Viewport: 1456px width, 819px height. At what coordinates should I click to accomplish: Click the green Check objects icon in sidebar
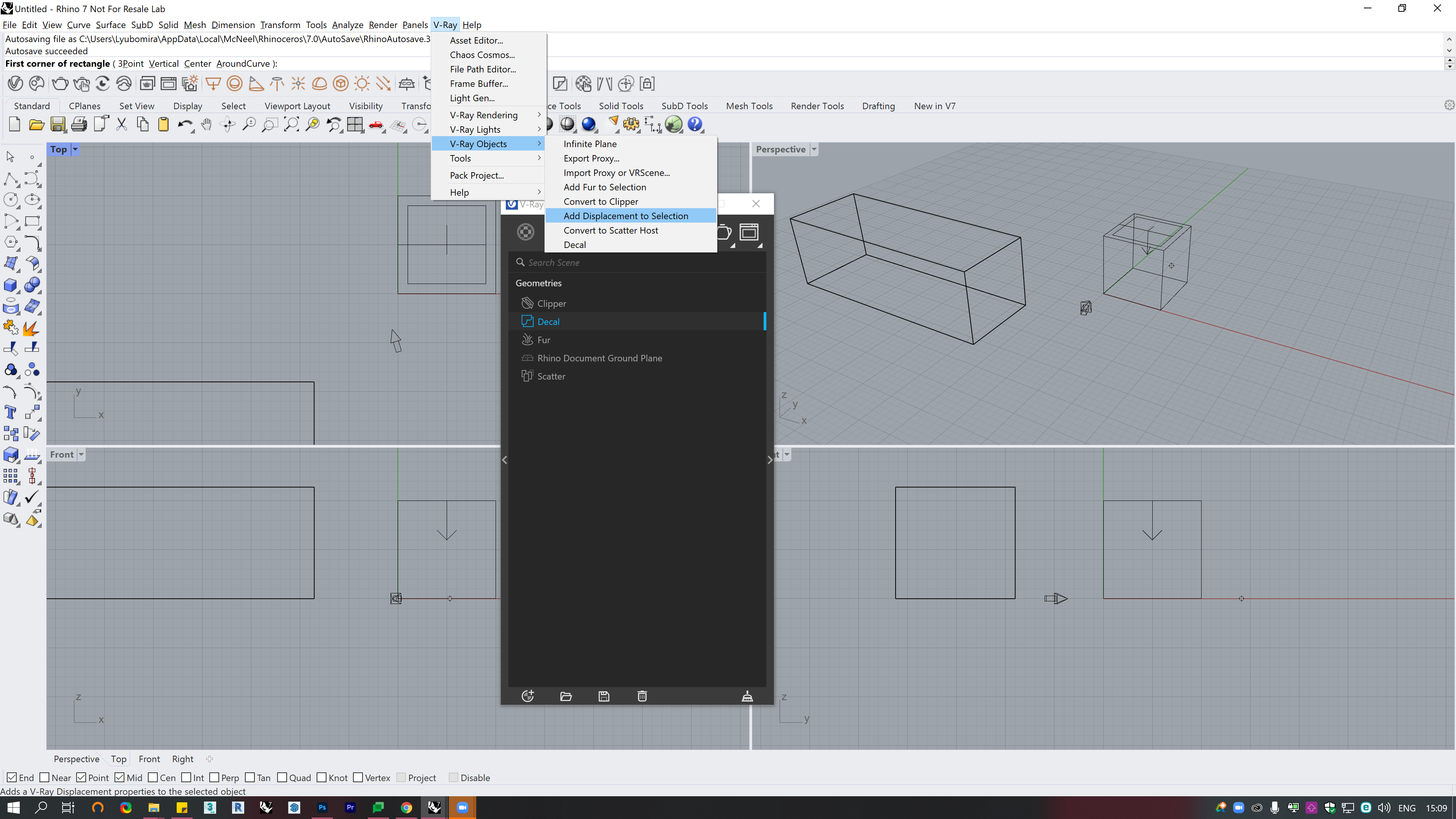pyautogui.click(x=31, y=497)
